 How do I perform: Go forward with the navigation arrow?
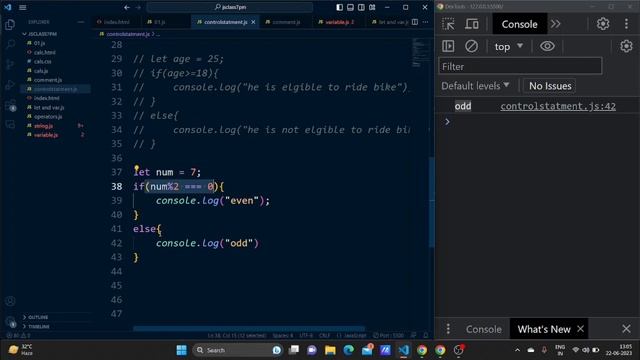point(138,7)
